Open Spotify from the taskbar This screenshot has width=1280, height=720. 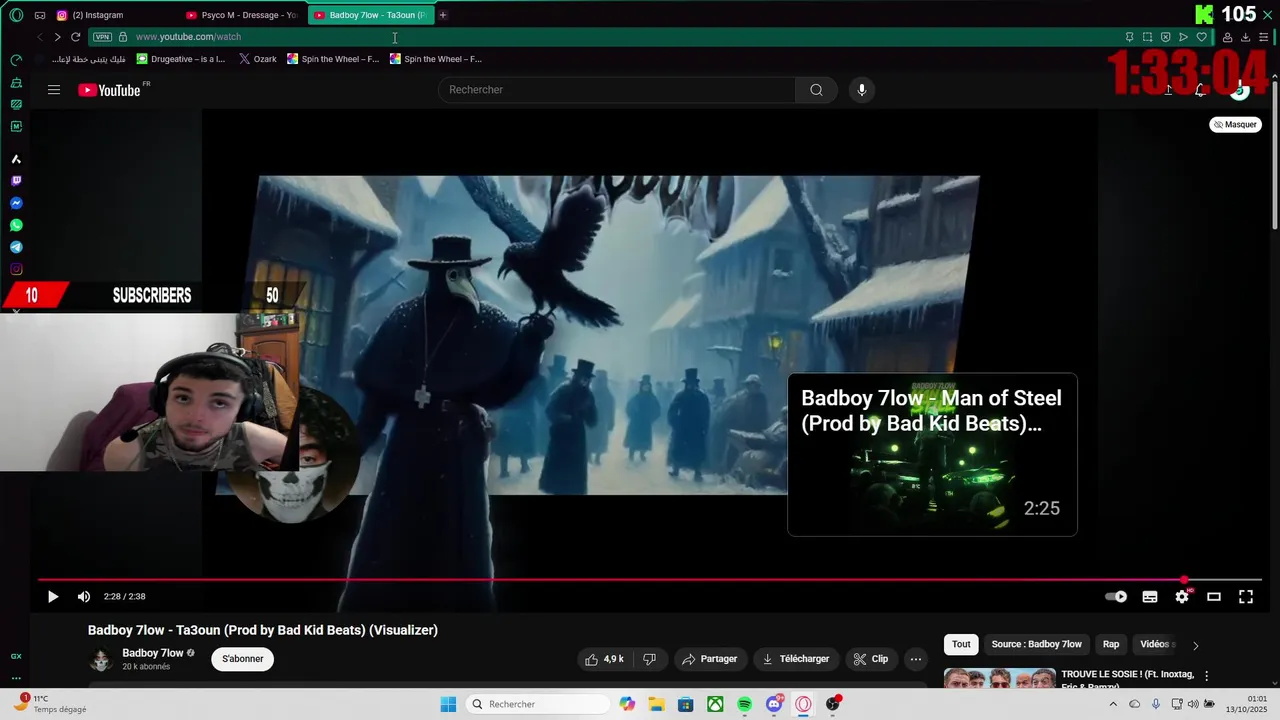(x=745, y=704)
